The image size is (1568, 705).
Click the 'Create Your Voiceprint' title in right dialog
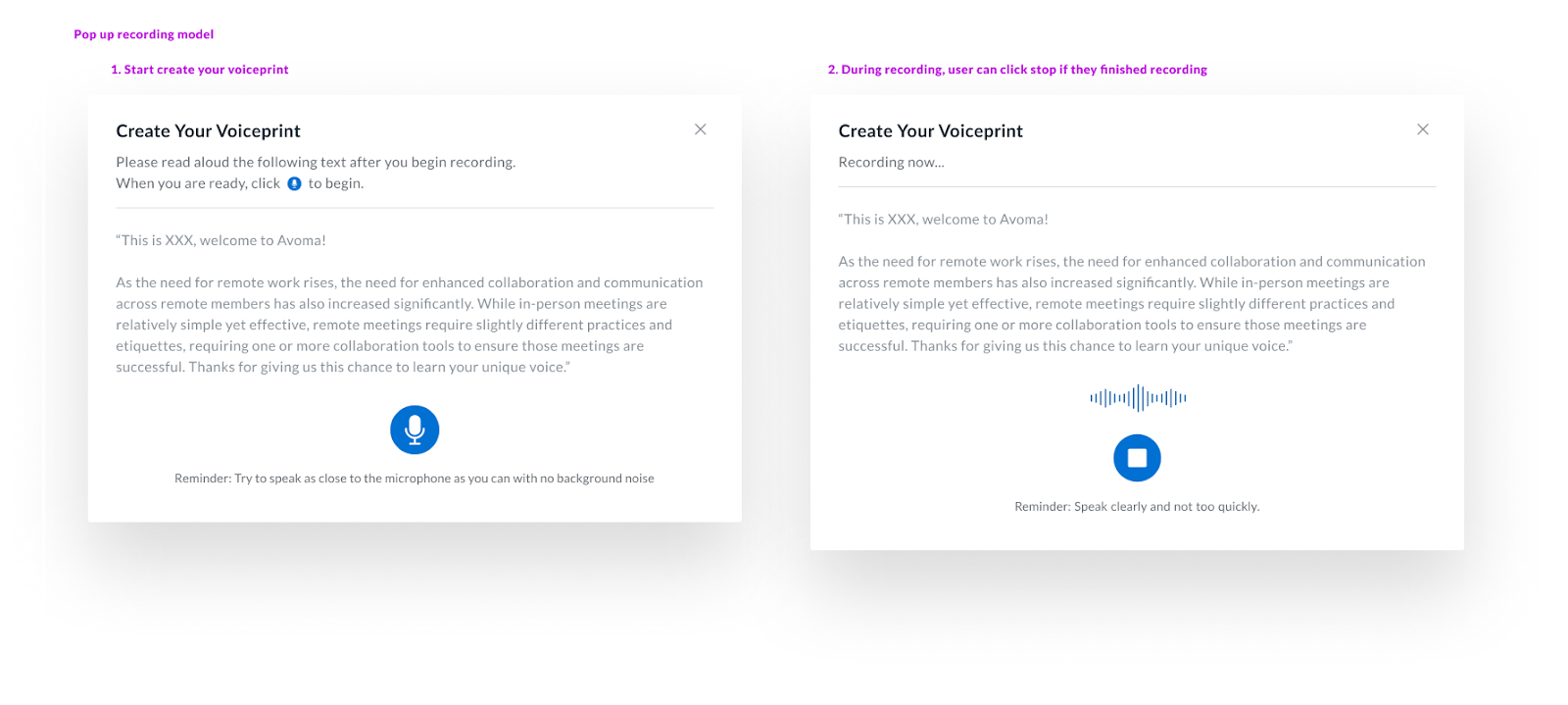[930, 131]
